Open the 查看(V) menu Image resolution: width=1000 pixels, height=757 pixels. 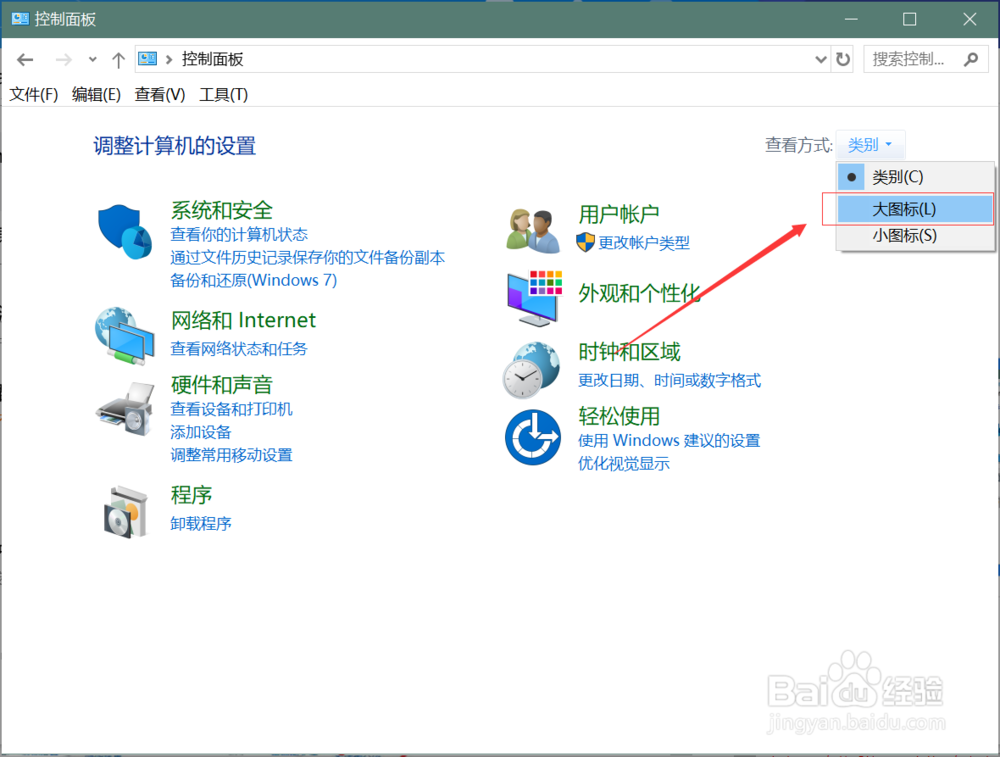click(159, 94)
